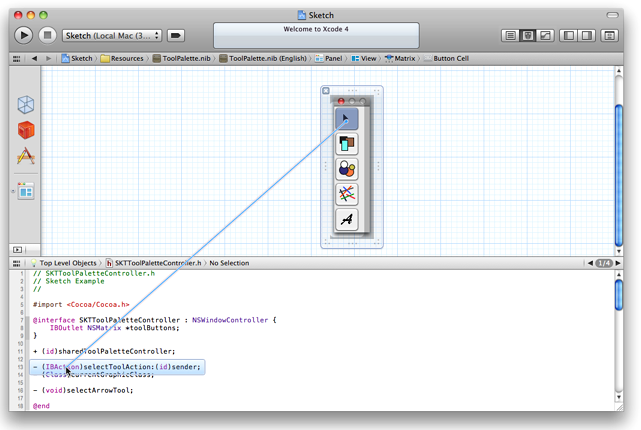Image resolution: width=641 pixels, height=430 pixels.
Task: Toggle the Assistant editor view button
Action: [x=527, y=36]
